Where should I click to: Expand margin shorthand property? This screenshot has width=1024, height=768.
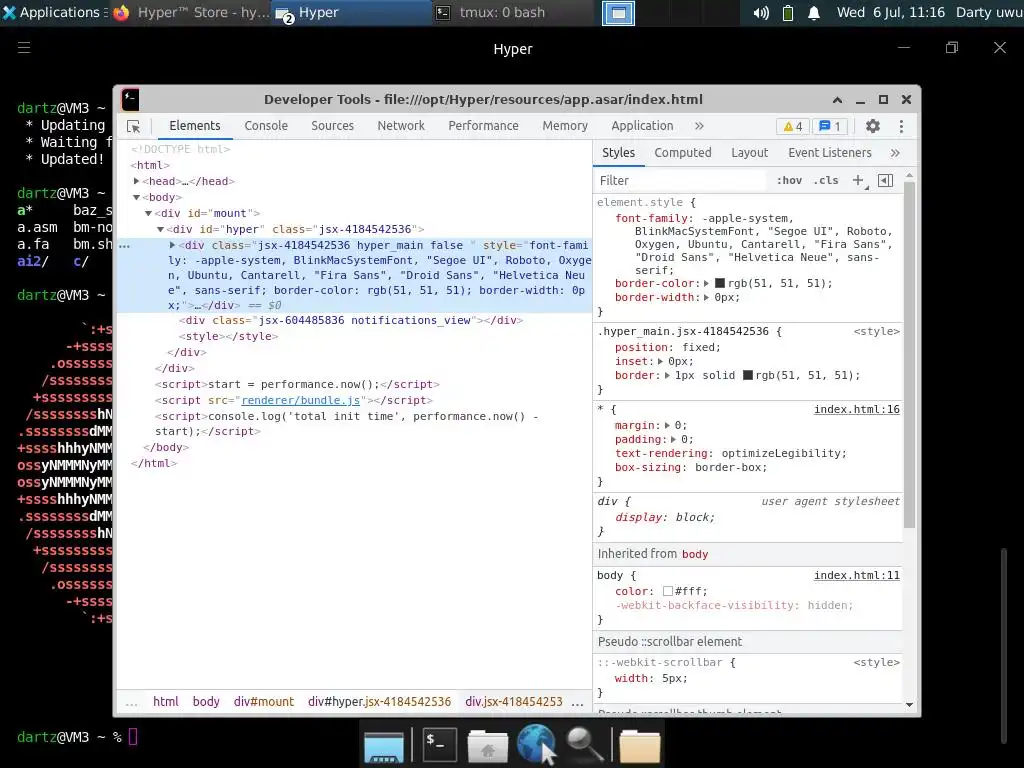click(667, 425)
